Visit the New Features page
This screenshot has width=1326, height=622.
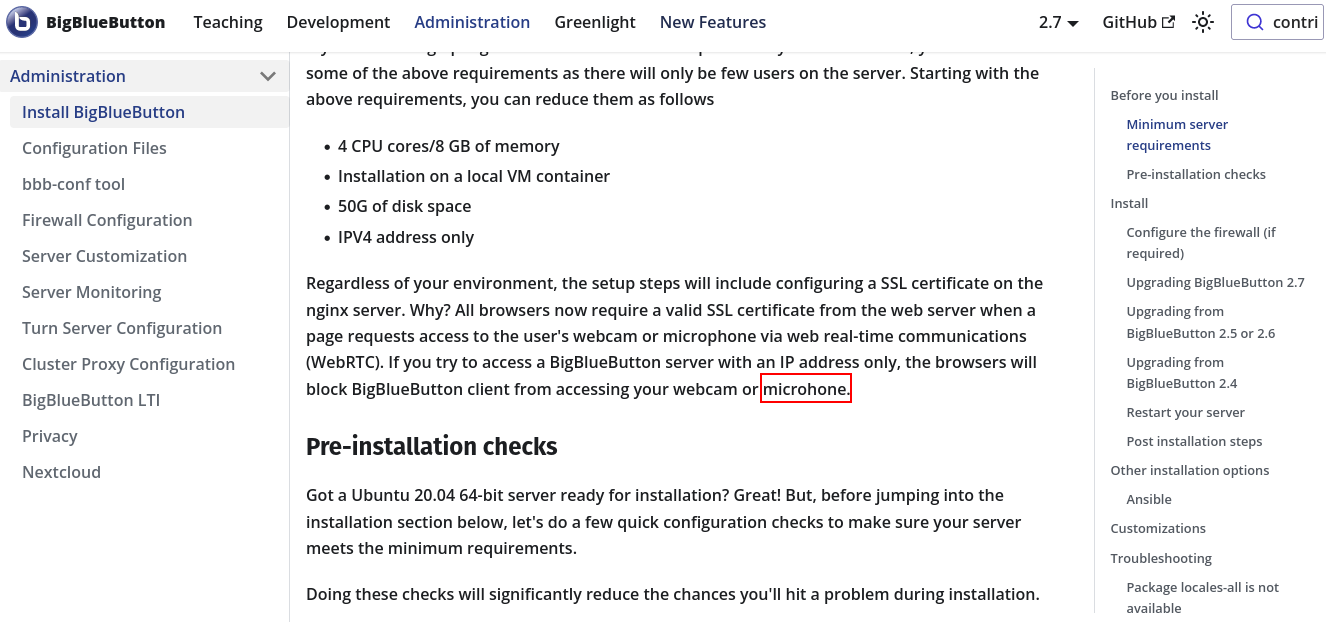point(712,22)
